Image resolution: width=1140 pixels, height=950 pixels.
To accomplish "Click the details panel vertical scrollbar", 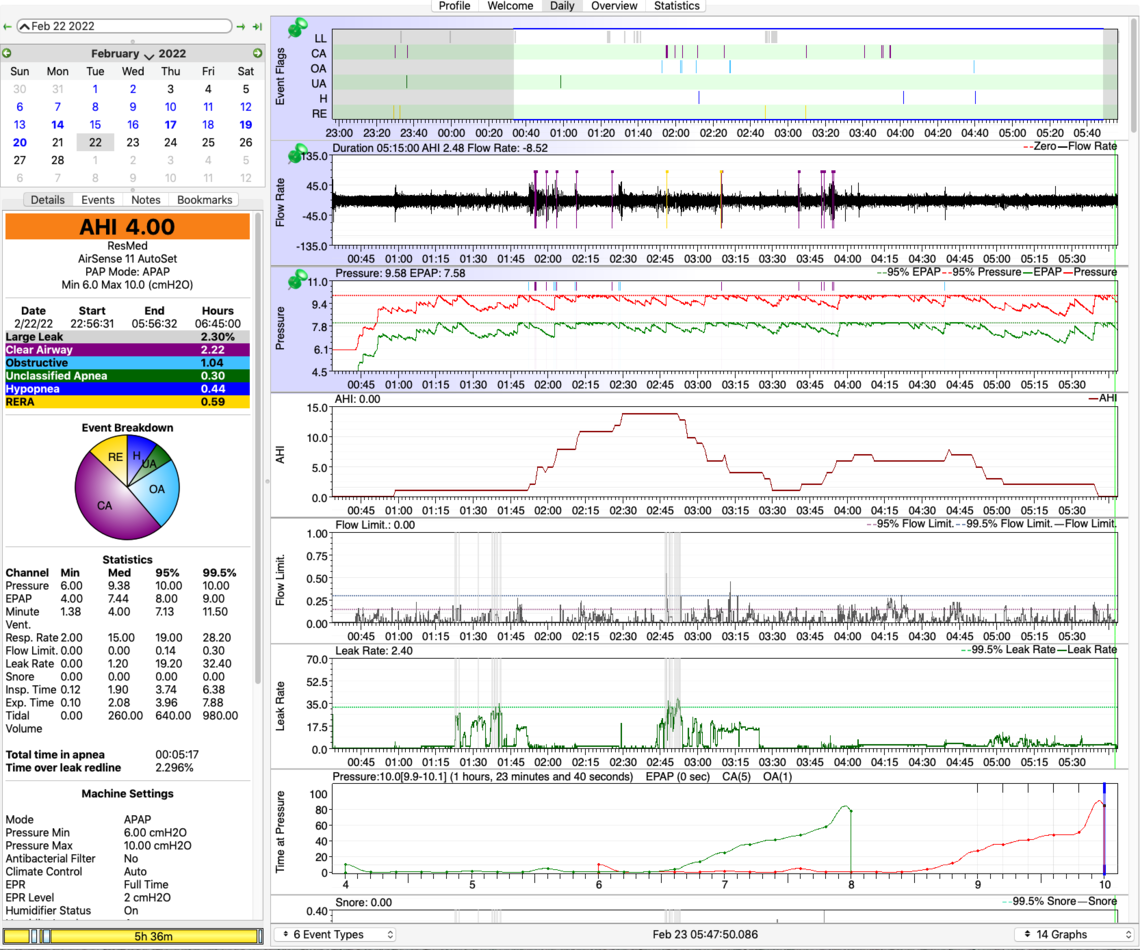I will [x=258, y=447].
